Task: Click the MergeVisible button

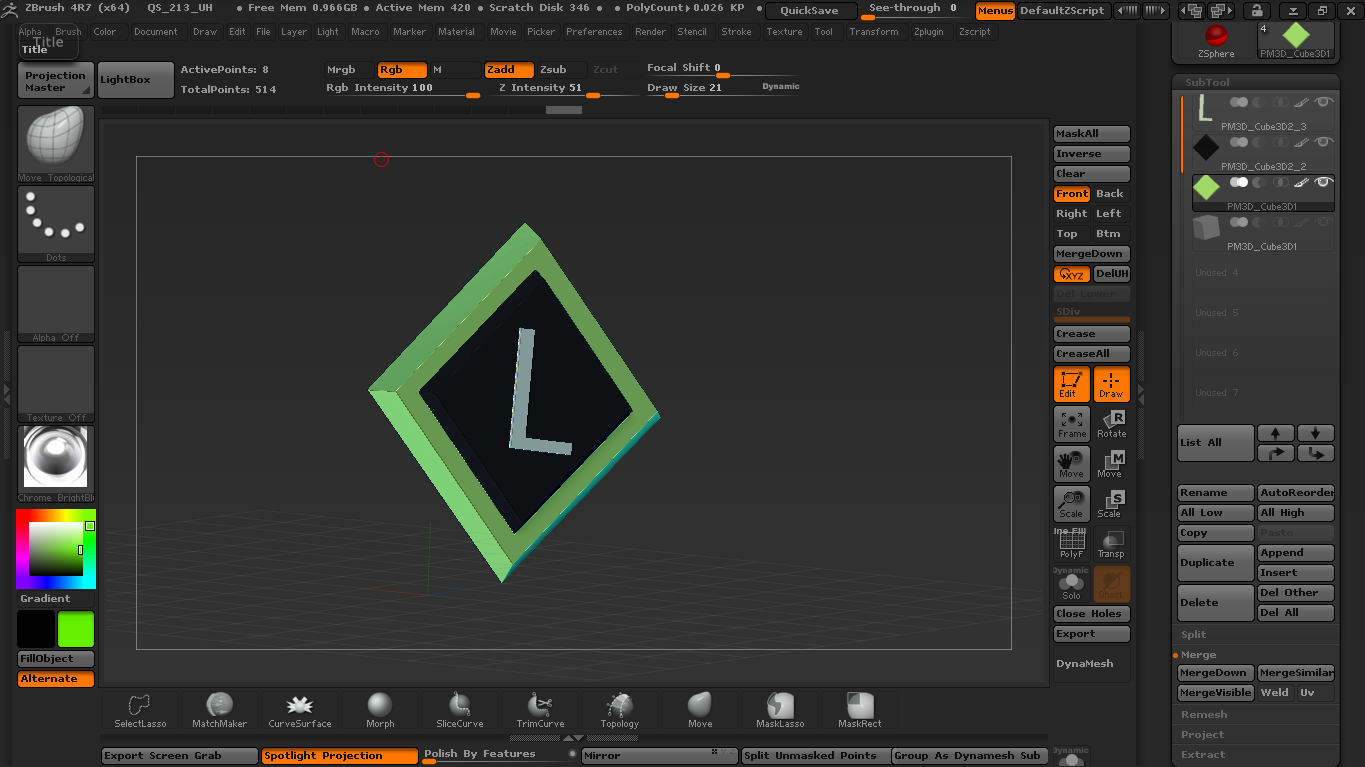Action: 1215,693
